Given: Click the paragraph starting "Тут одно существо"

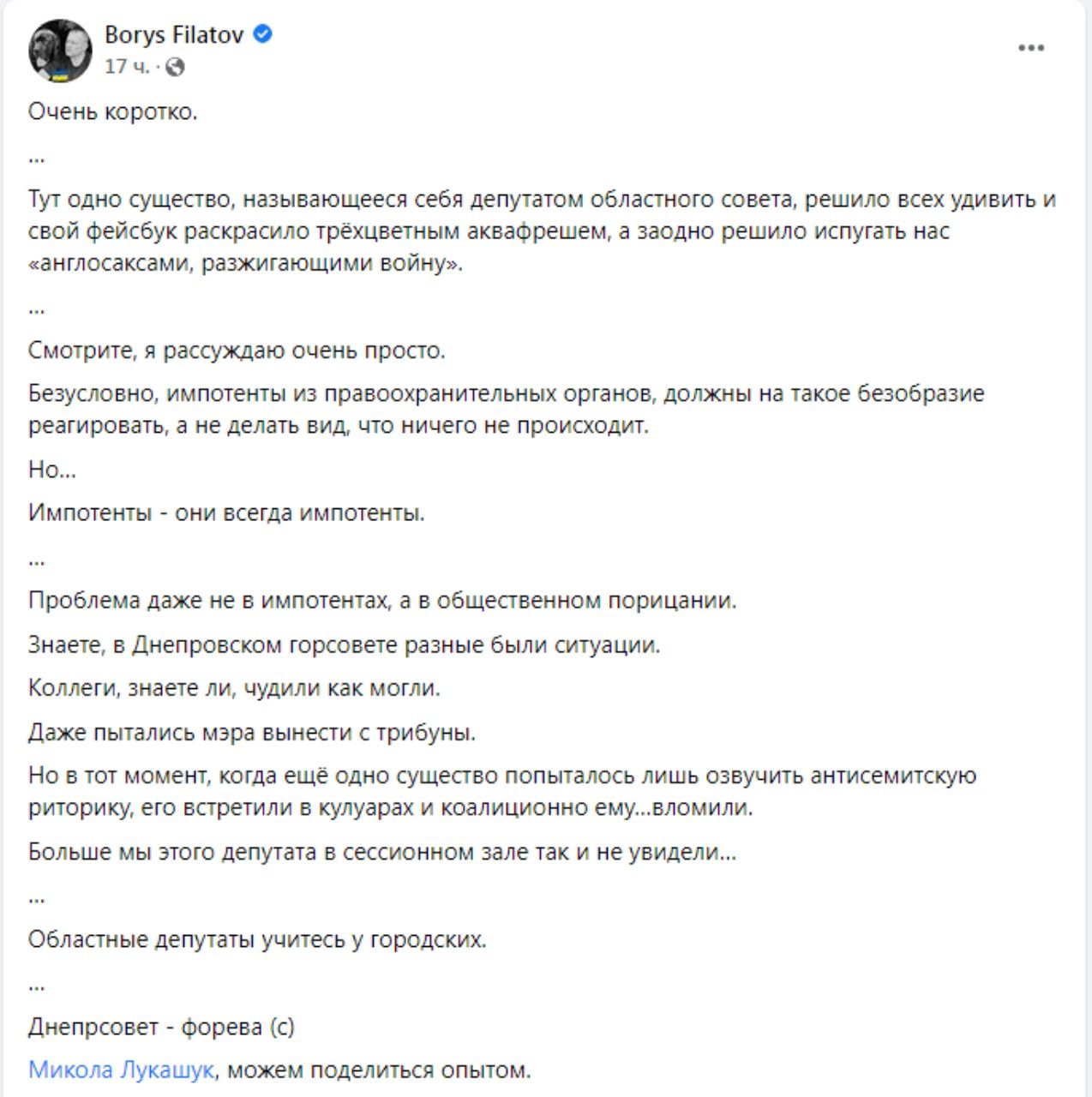Looking at the screenshot, I should [542, 231].
